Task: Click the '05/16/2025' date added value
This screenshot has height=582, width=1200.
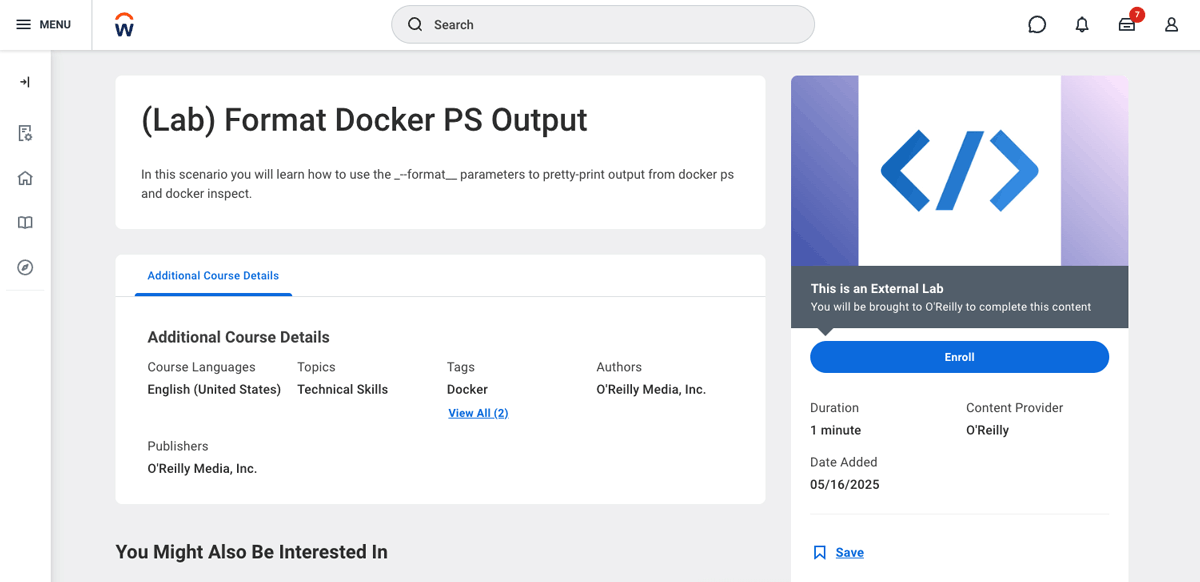Action: coord(845,485)
